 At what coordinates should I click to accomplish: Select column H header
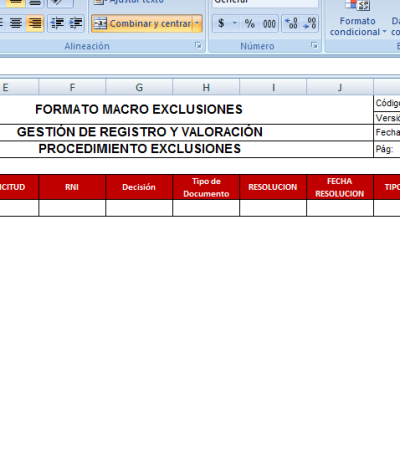click(206, 87)
